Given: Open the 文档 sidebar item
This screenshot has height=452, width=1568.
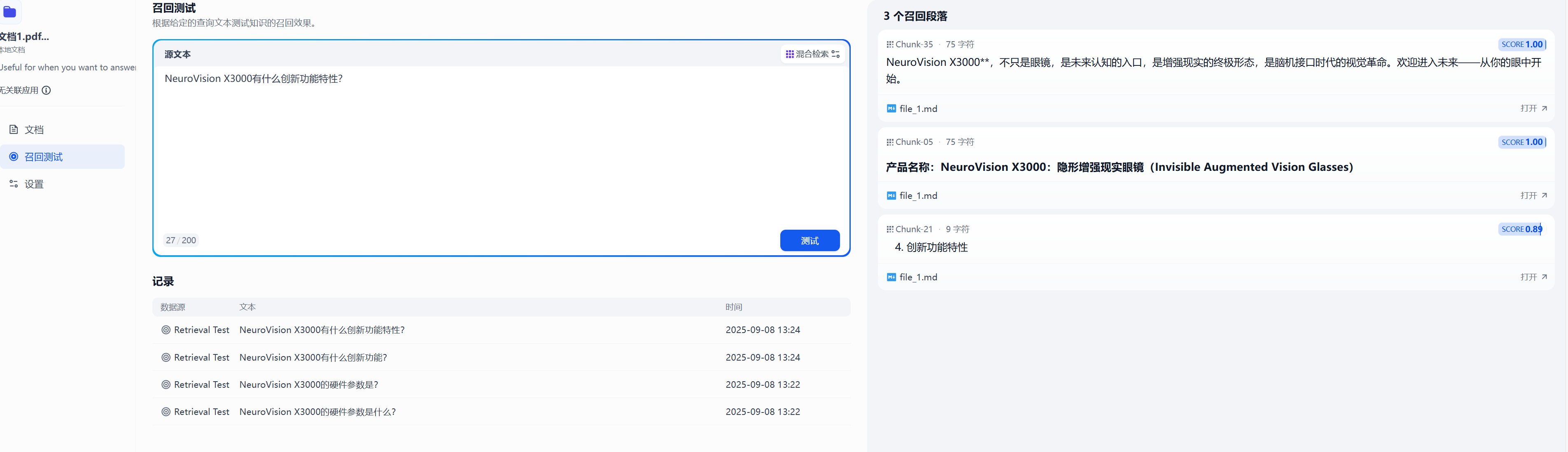Looking at the screenshot, I should 34,130.
